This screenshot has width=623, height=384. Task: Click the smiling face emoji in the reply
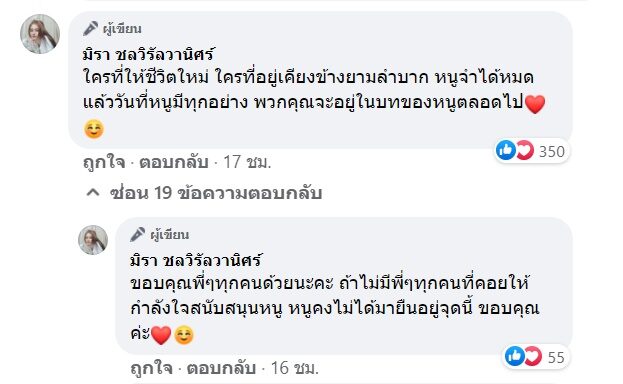(x=184, y=335)
